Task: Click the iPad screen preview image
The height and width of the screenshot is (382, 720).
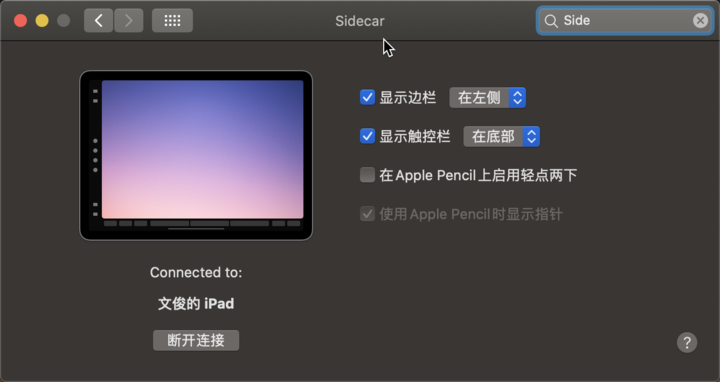Action: pyautogui.click(x=202, y=149)
